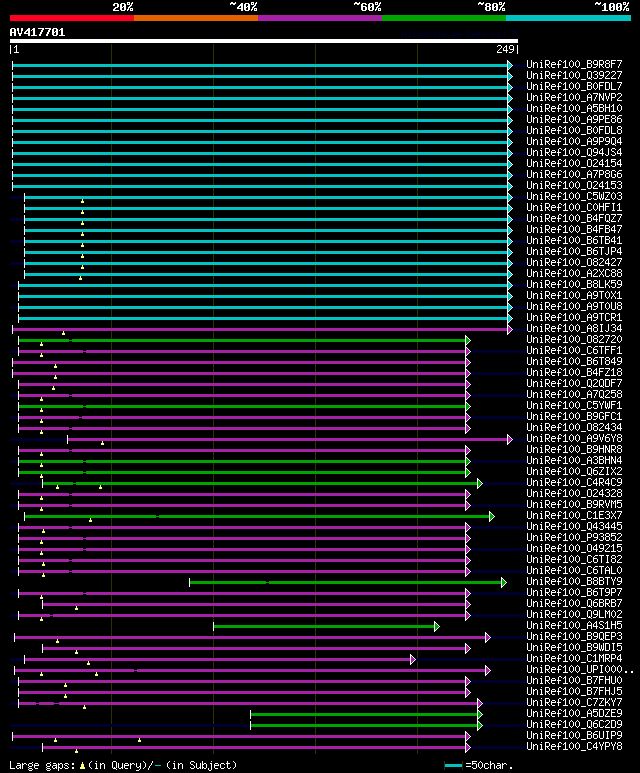Viewport: 640px width, 773px height.
Task: Click the arrowhead ending the C1E3X7 alignment
Action: 492,517
